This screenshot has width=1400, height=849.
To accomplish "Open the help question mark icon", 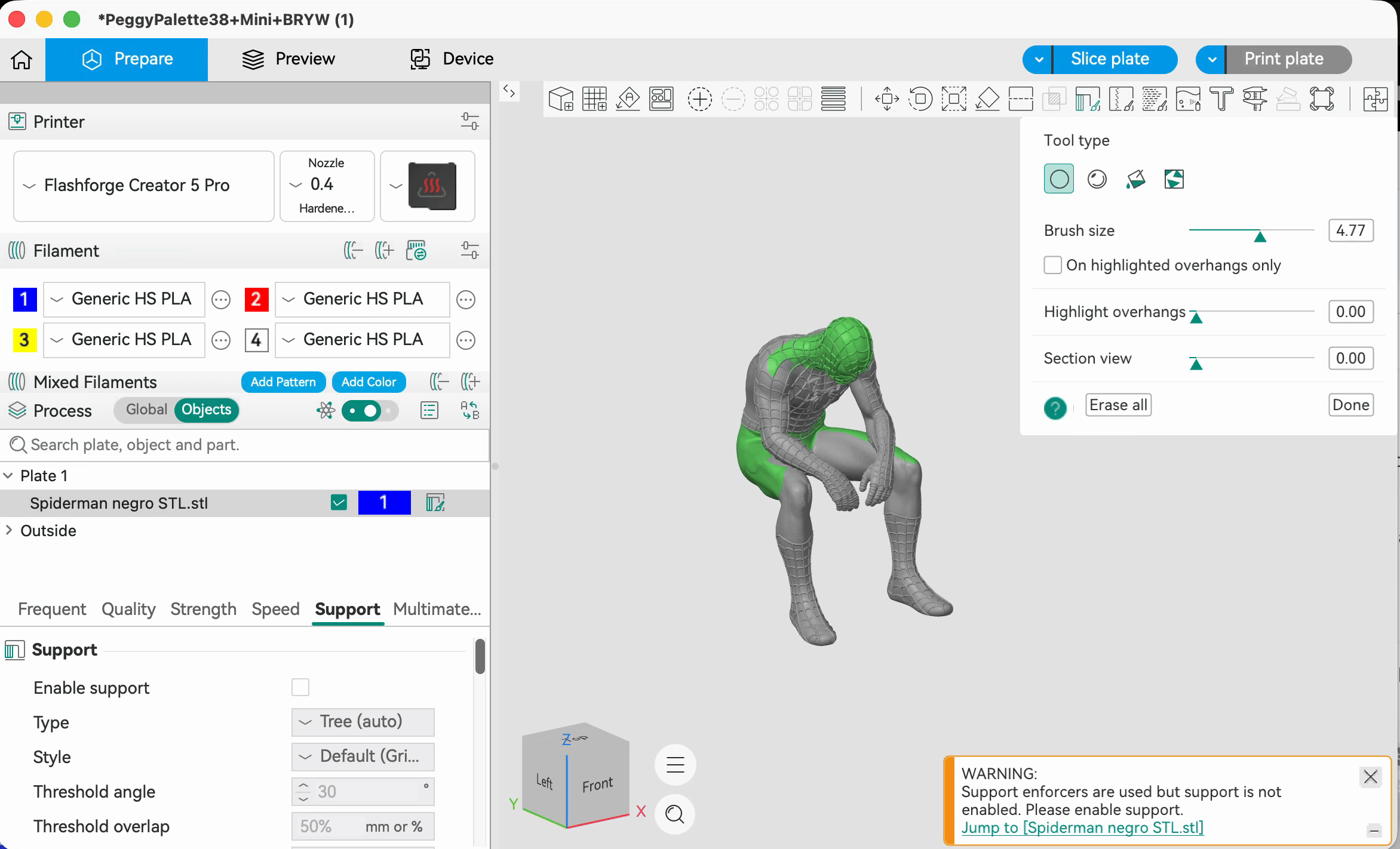I will pos(1055,408).
